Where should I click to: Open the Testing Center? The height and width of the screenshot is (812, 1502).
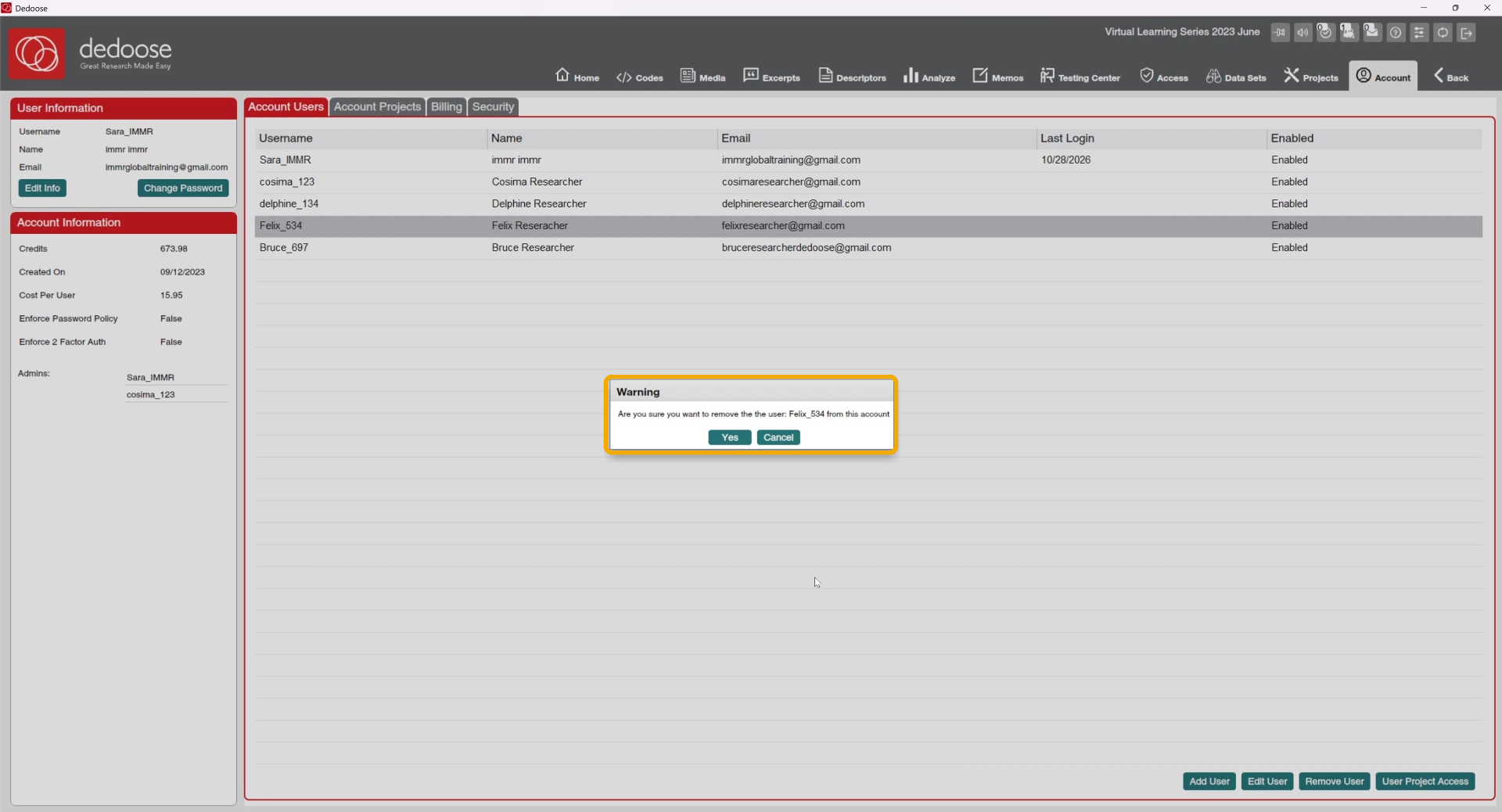(1080, 76)
